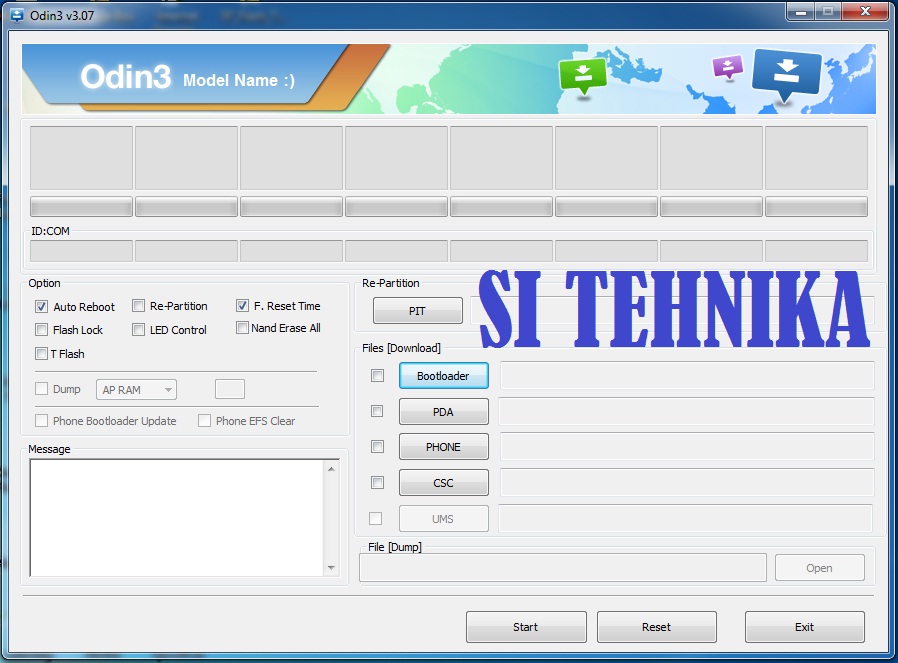Click the Message box scroll-down arrow

[332, 567]
